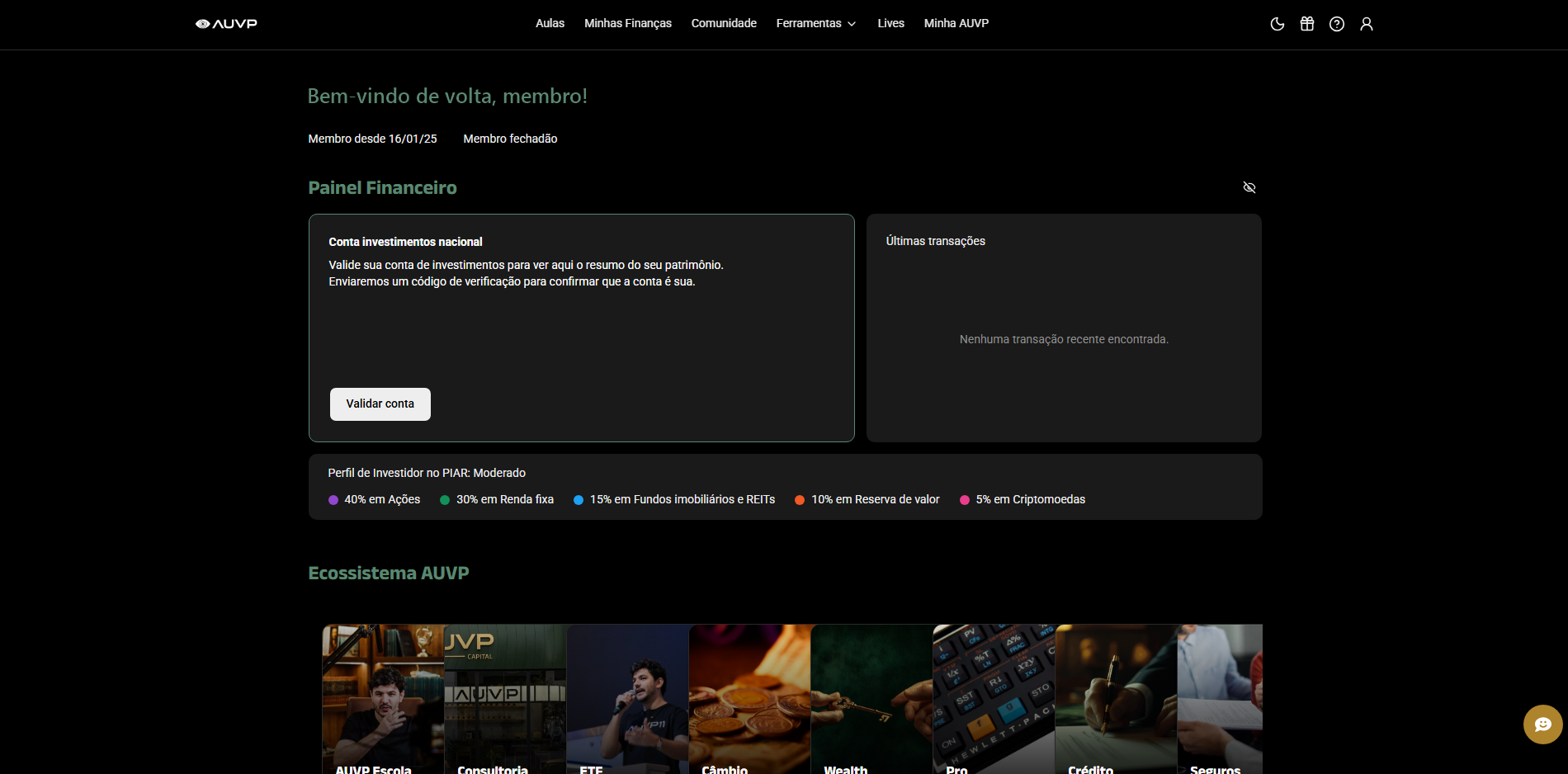Click the Conta investimentos nacional heading
Viewport: 1568px width, 774px height.
405,242
